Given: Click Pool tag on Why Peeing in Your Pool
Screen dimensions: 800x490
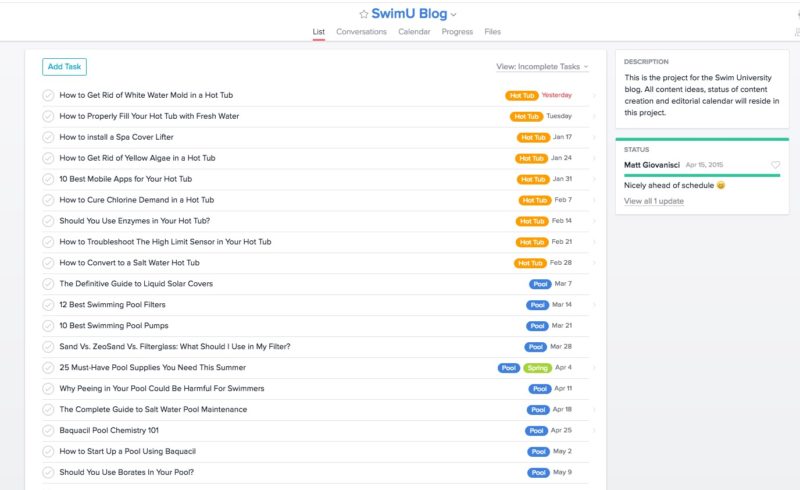Looking at the screenshot, I should point(540,389).
